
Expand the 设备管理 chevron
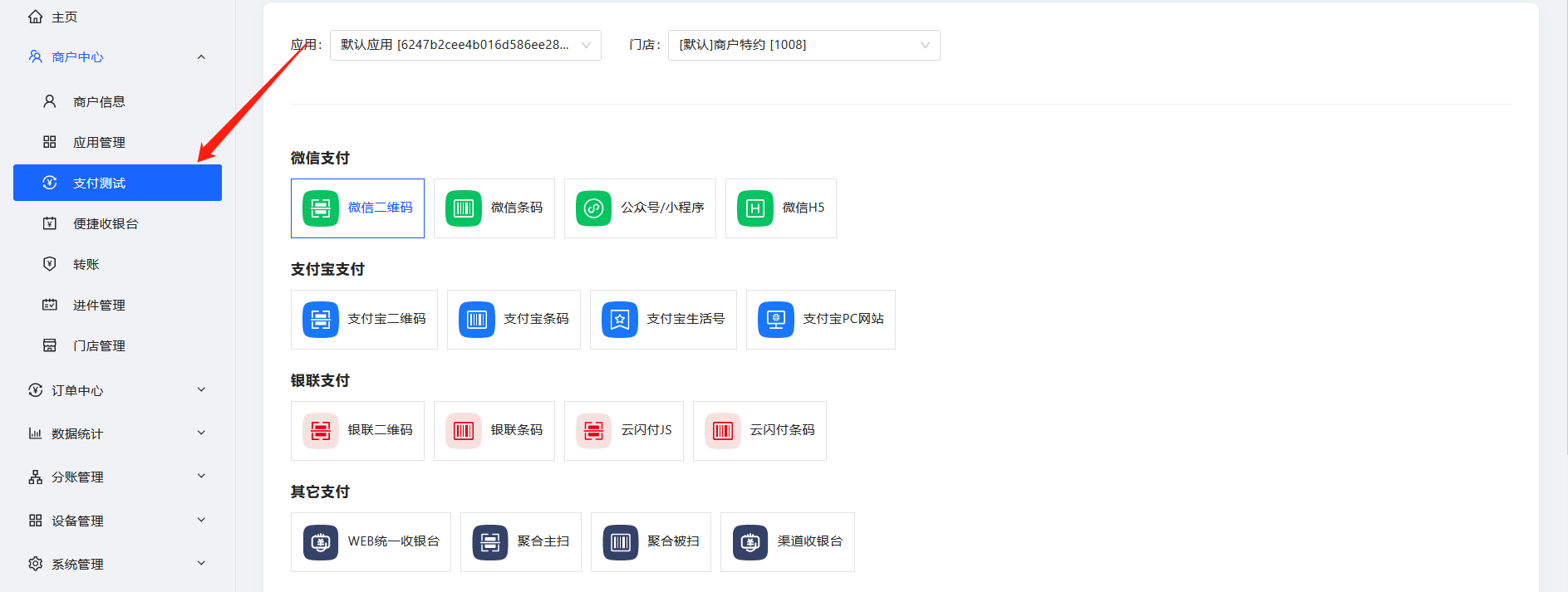(x=201, y=520)
